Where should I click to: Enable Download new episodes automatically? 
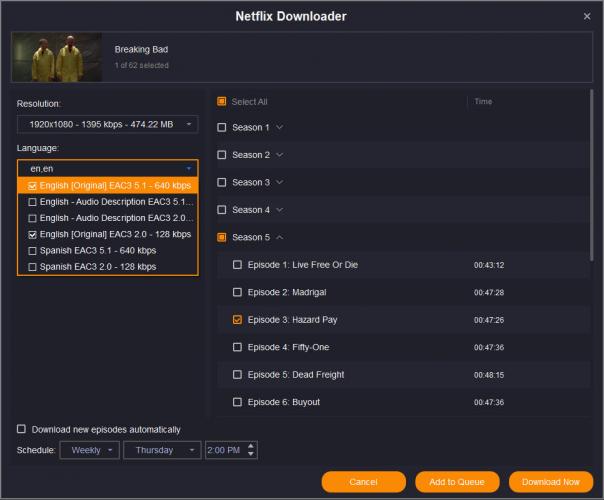click(22, 429)
